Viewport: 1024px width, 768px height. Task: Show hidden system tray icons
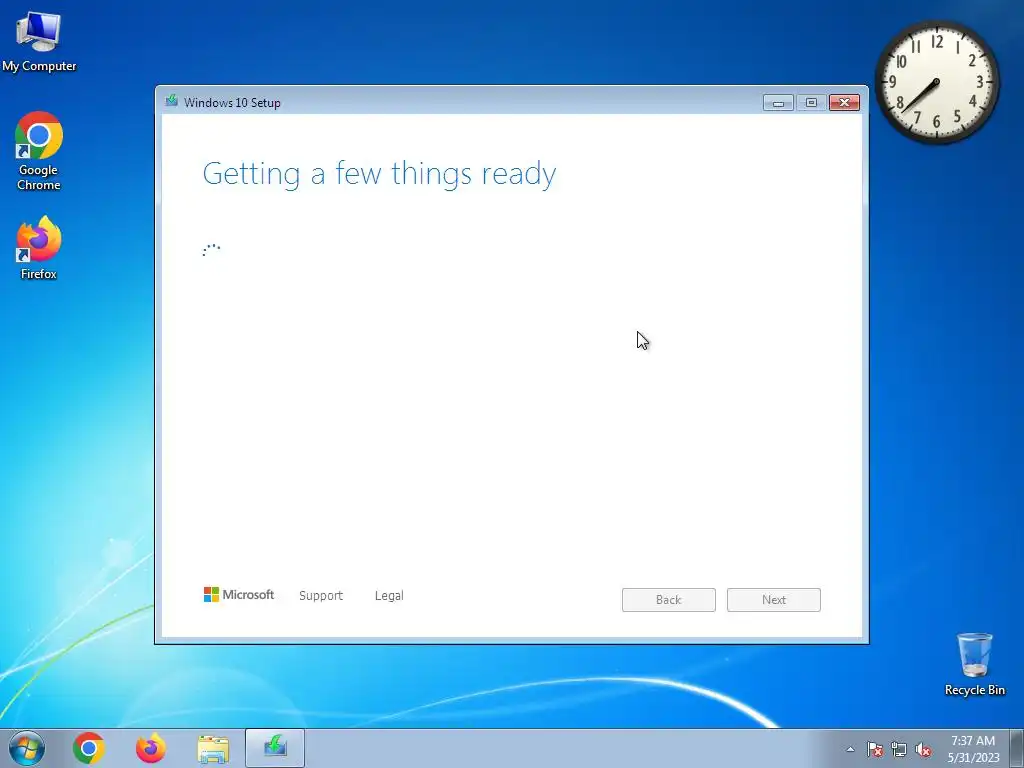[850, 749]
